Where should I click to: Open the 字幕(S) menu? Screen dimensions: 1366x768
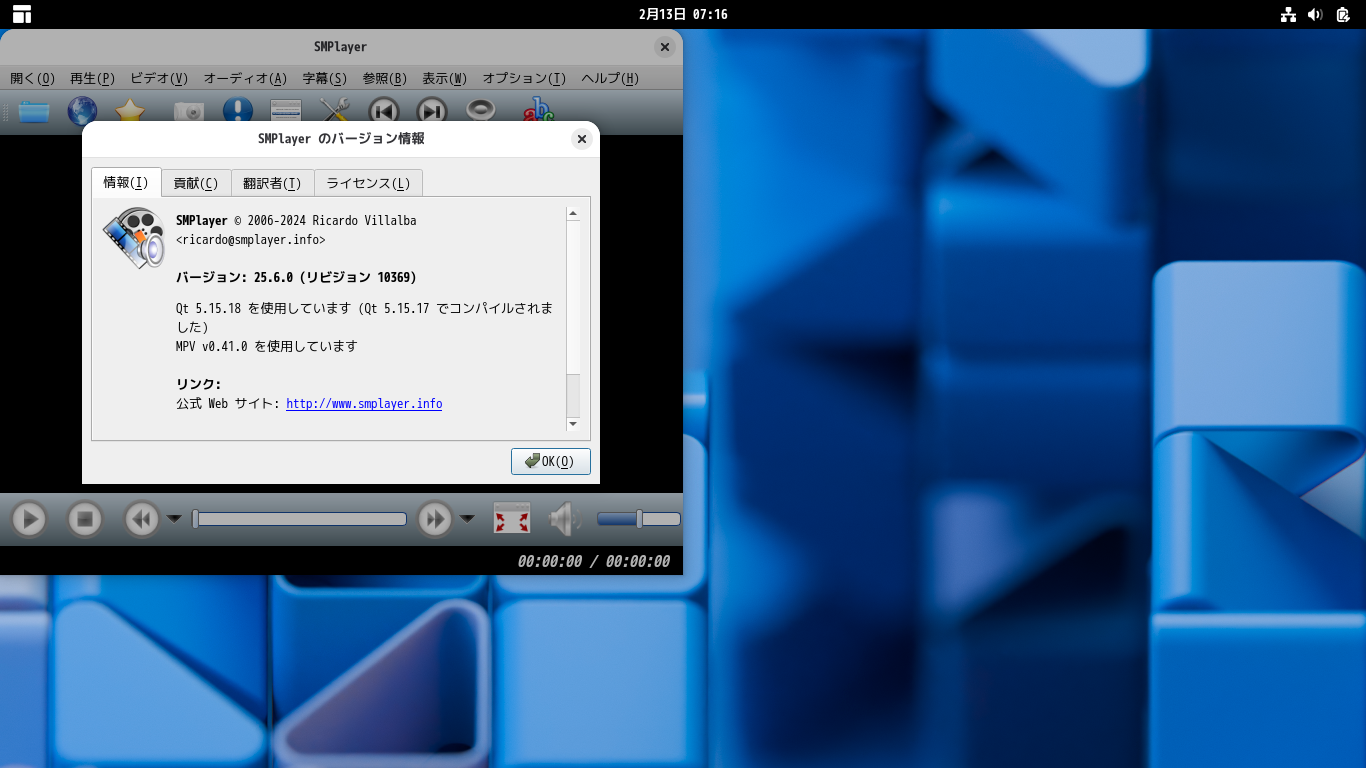pos(325,78)
